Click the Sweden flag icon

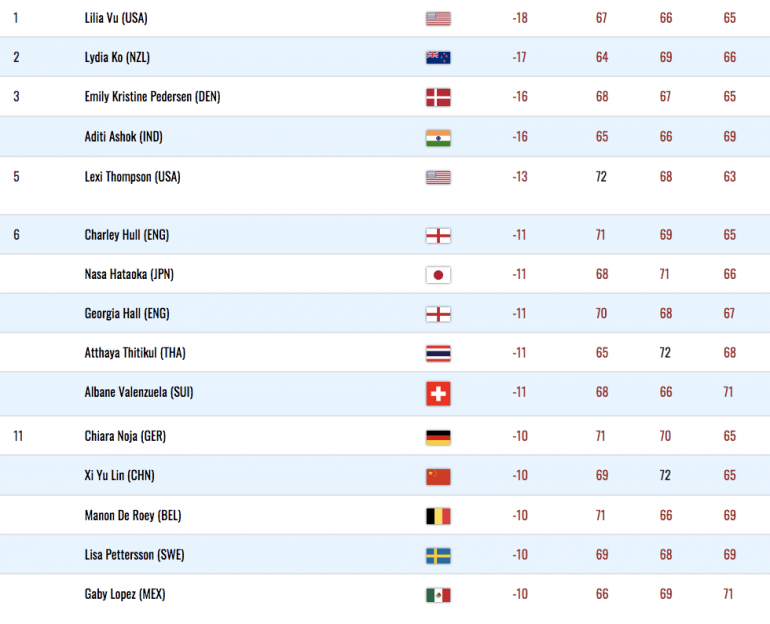(x=438, y=556)
